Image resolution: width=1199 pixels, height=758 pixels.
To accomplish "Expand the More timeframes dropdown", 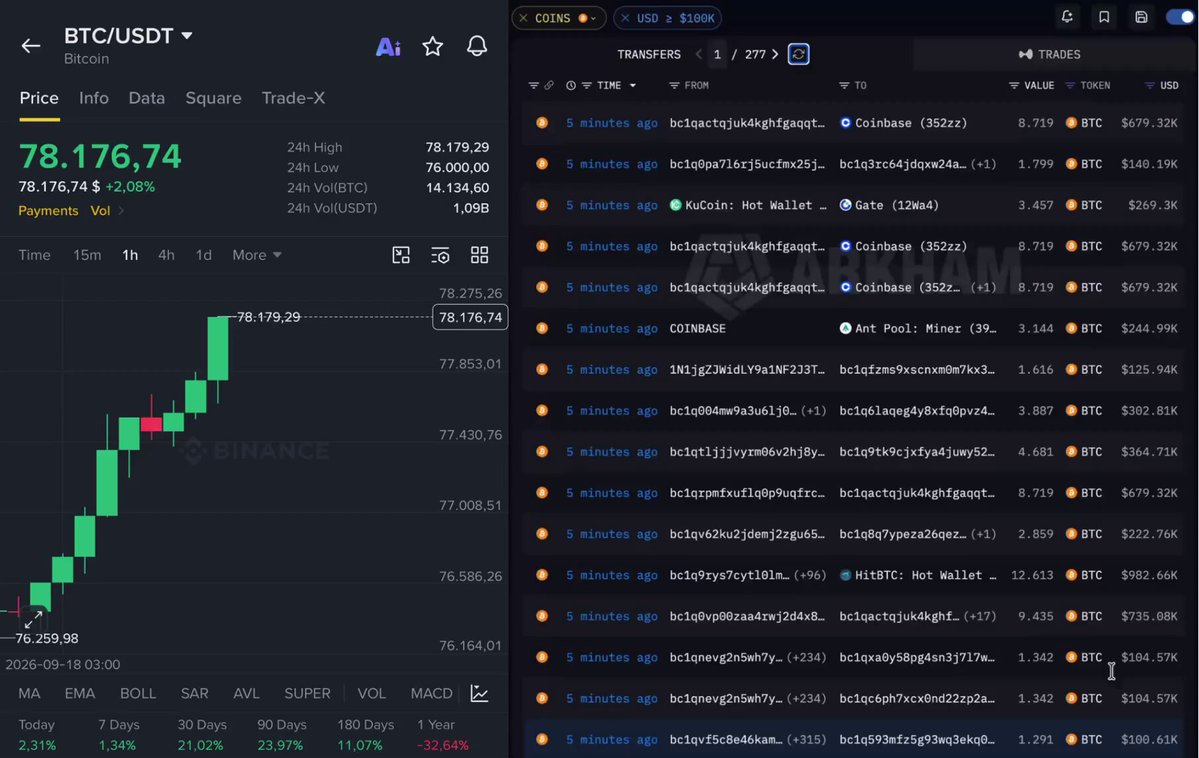I will pos(257,255).
